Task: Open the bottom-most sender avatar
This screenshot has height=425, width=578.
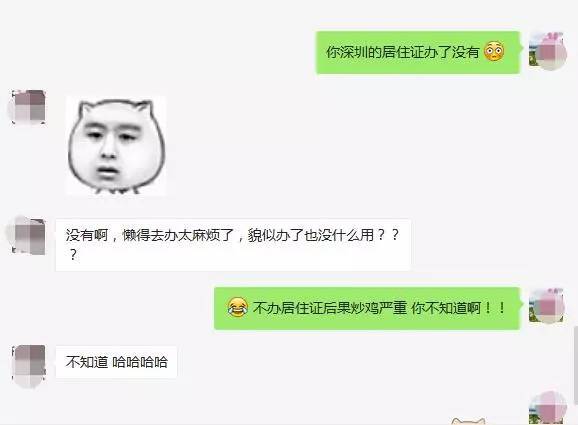Action: (x=548, y=408)
